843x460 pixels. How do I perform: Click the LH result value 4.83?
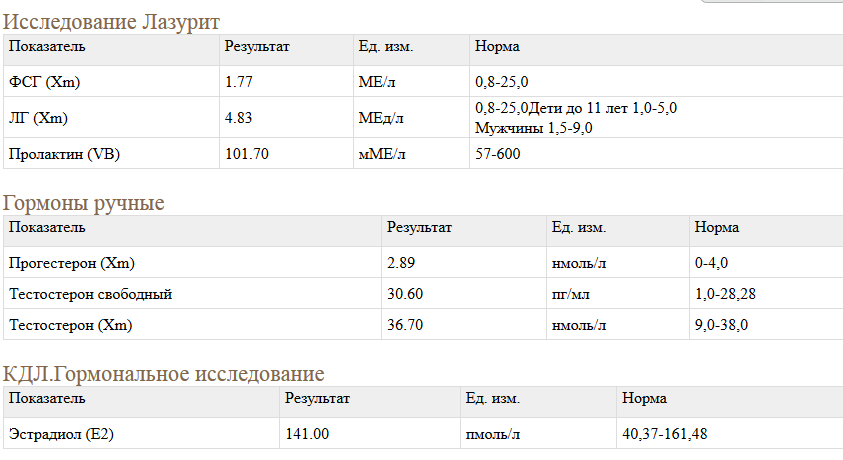point(238,118)
